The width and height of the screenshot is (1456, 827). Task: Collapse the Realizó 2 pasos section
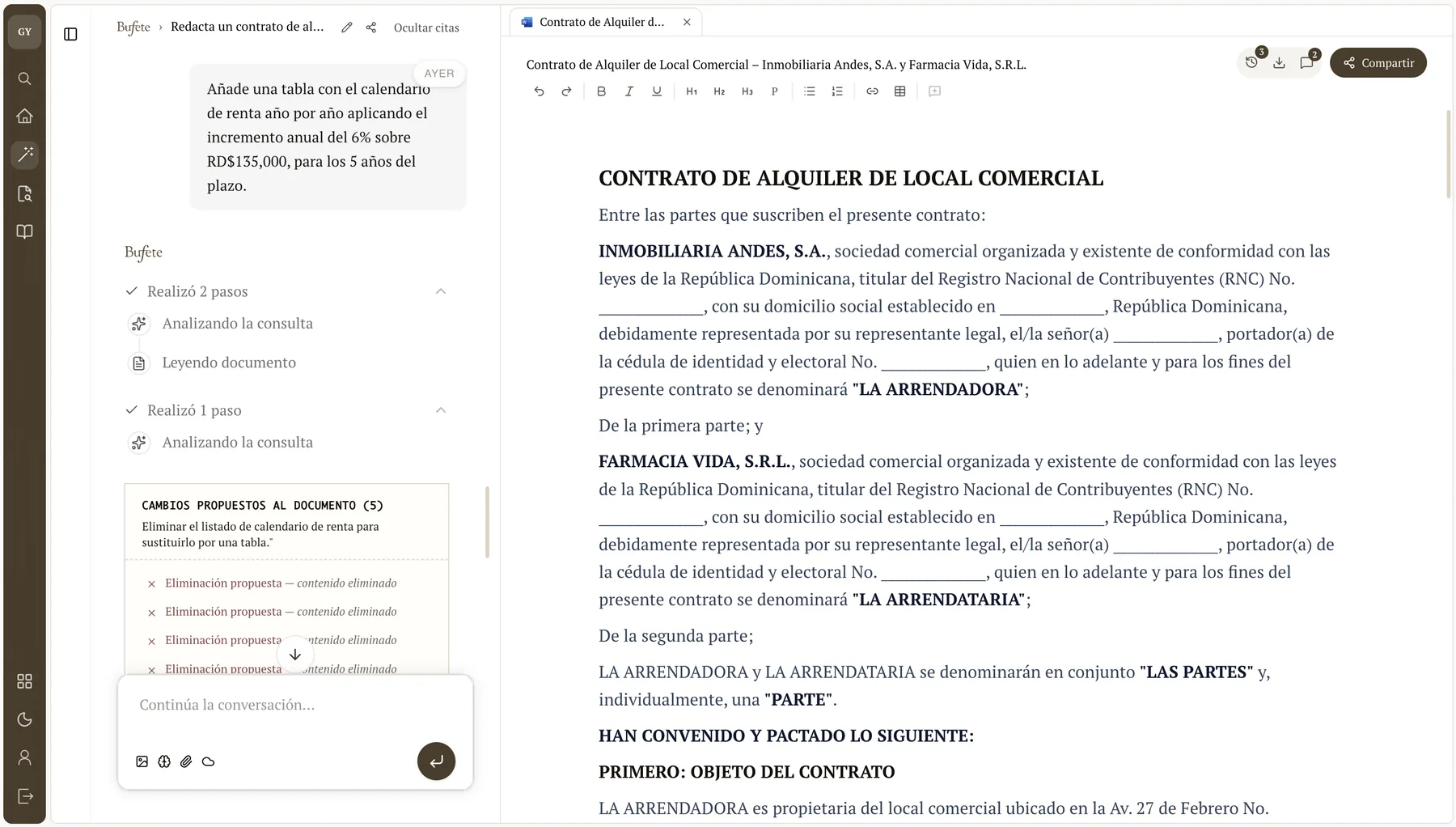(441, 291)
